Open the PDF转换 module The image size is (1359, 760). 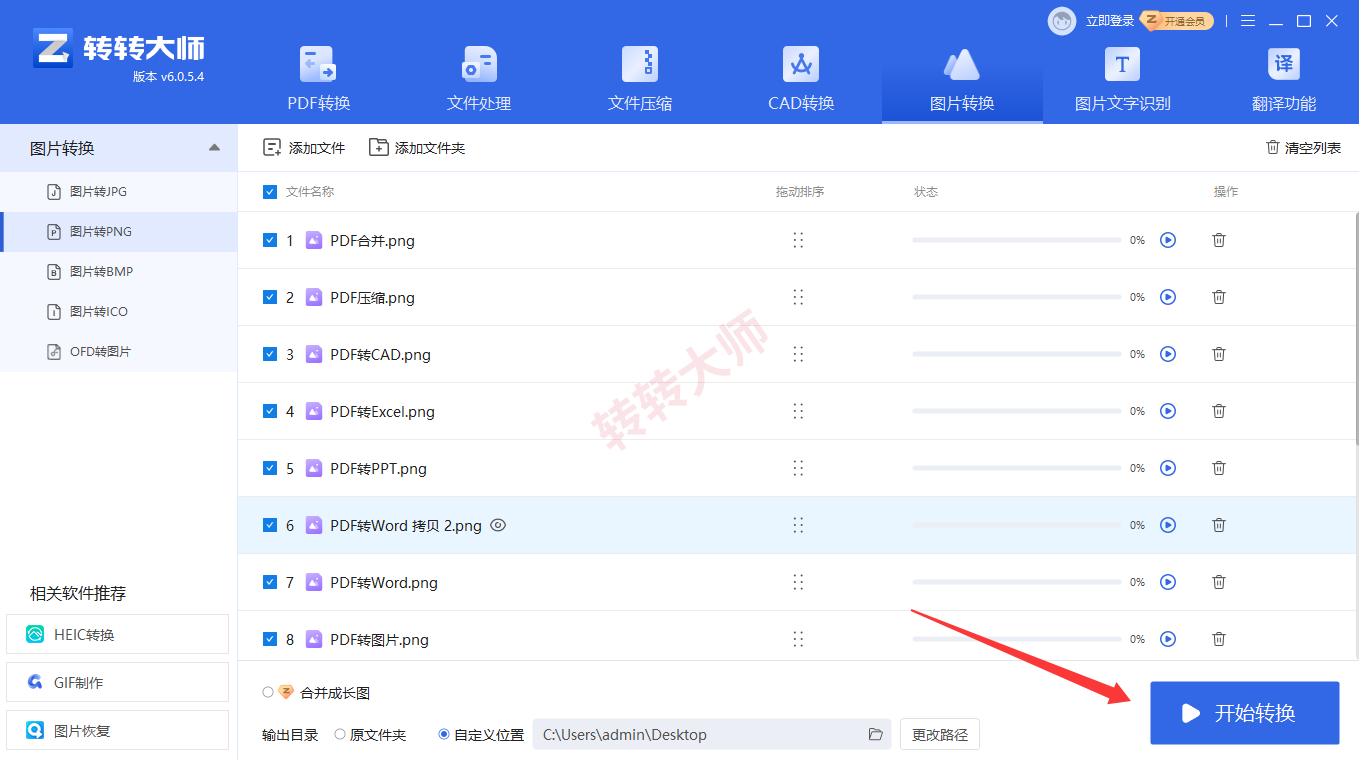point(319,80)
